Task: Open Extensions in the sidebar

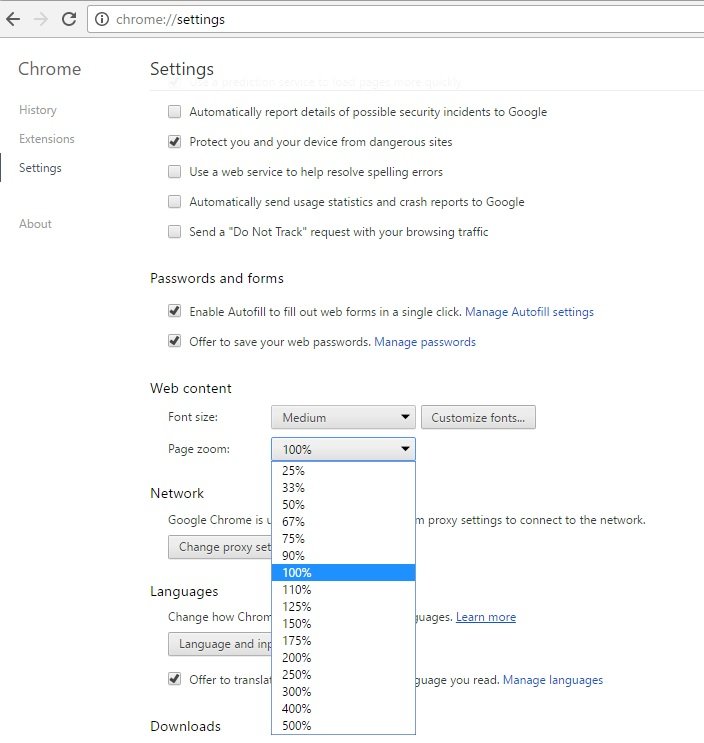Action: click(x=47, y=139)
